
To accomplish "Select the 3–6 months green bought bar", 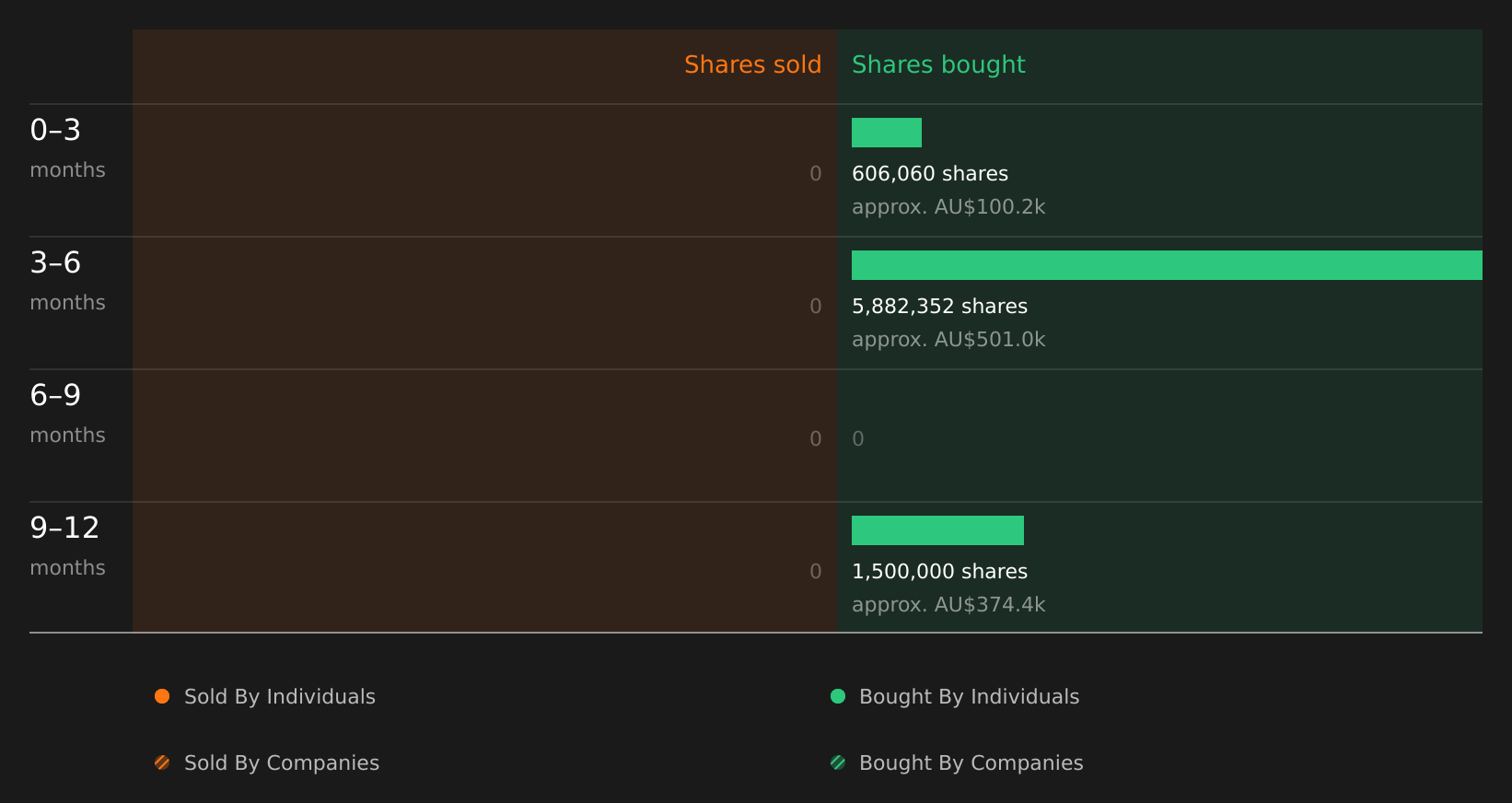I will click(x=1167, y=265).
